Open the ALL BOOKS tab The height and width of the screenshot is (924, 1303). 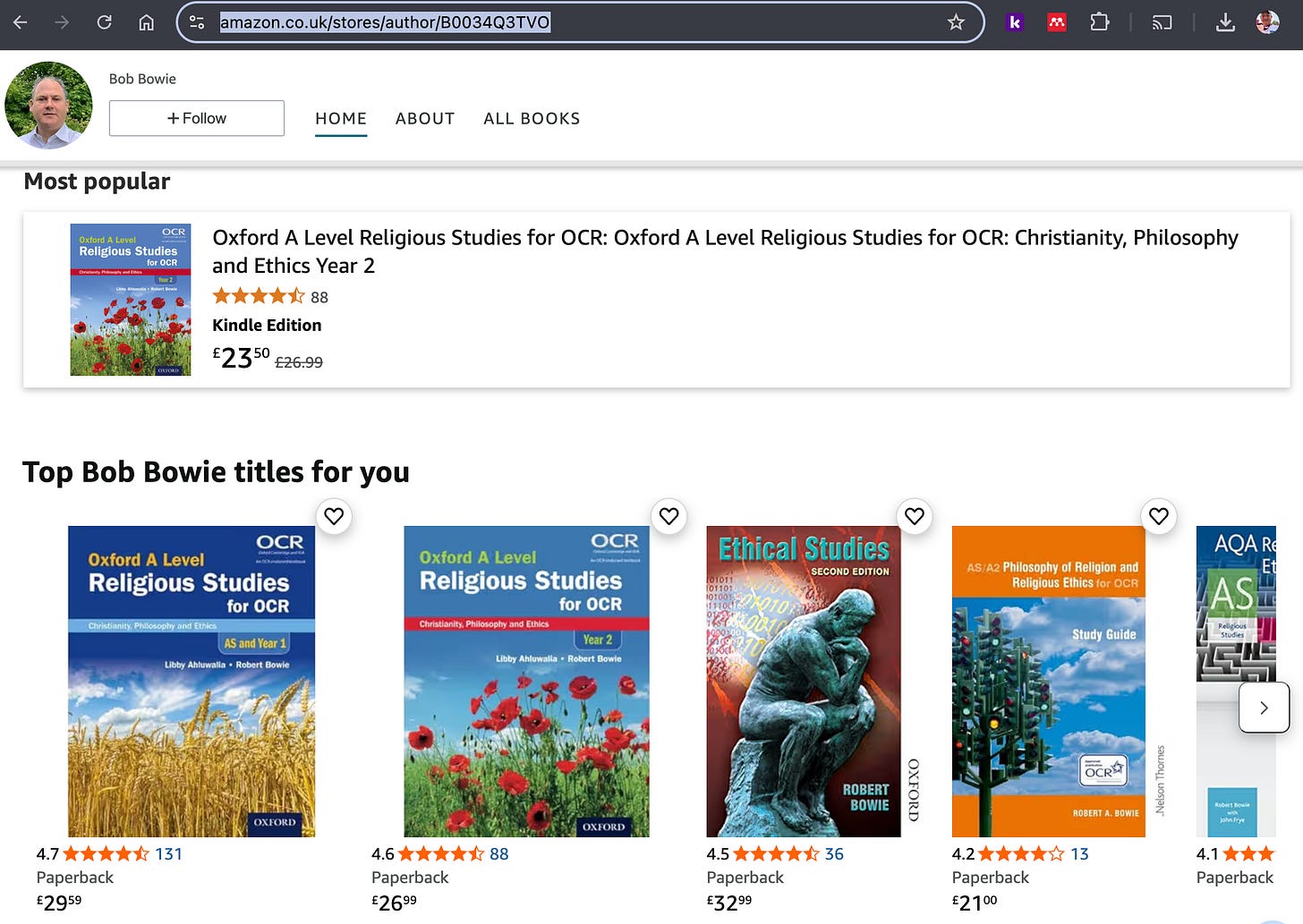[x=532, y=118]
